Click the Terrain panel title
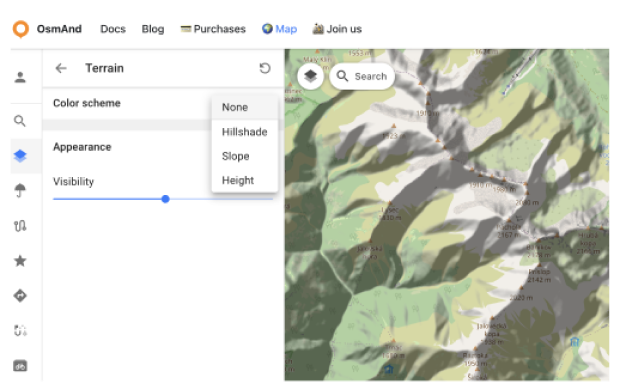 (x=105, y=68)
